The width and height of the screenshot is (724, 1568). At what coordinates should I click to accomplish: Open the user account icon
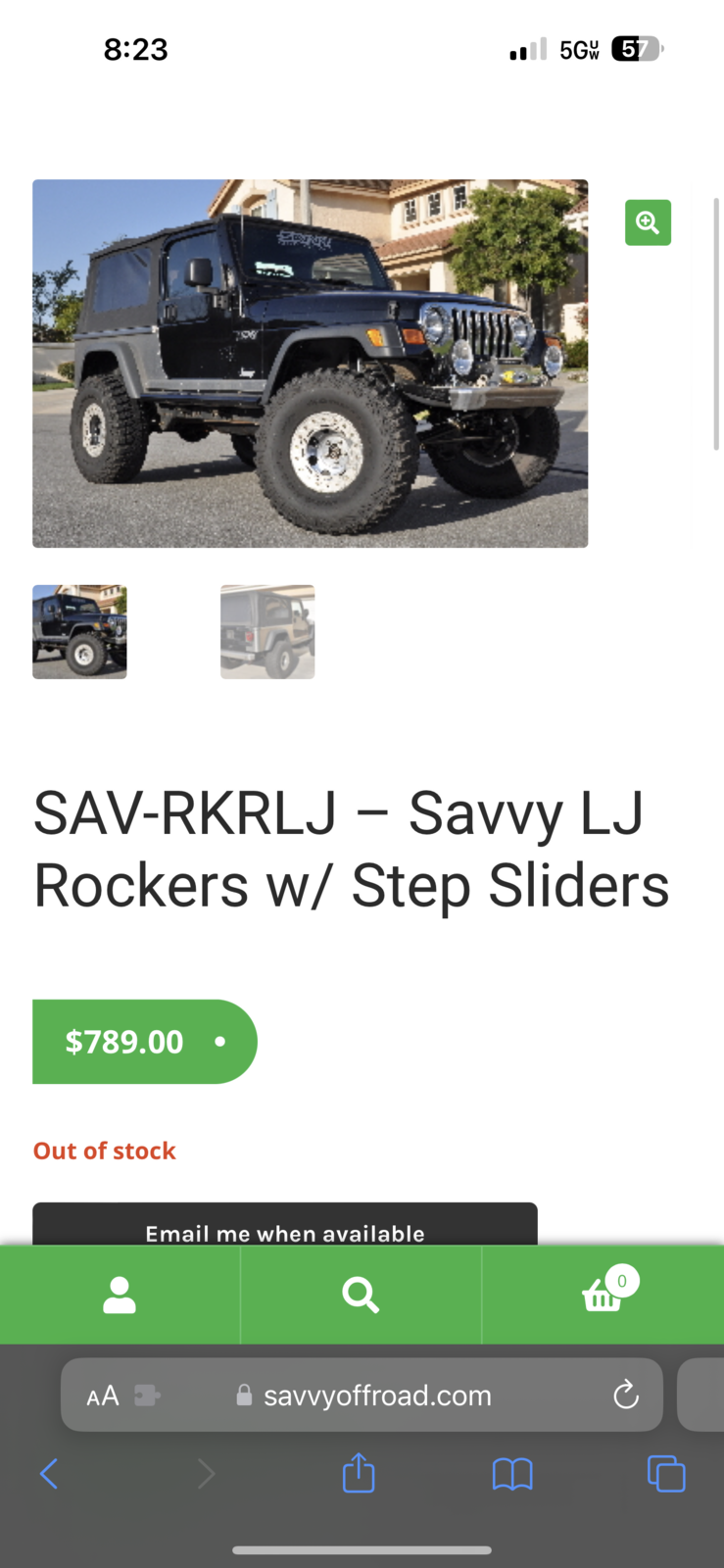click(120, 1295)
